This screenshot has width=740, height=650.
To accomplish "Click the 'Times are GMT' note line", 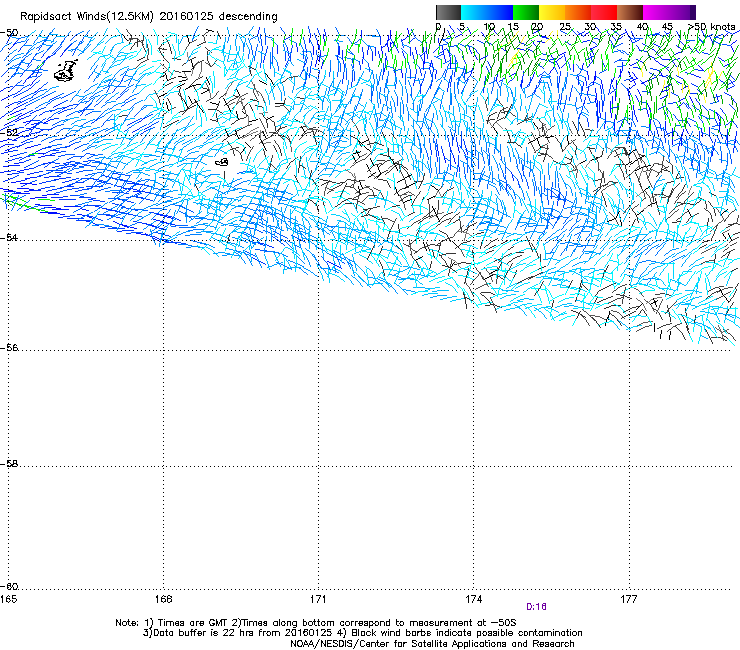I will [316, 623].
